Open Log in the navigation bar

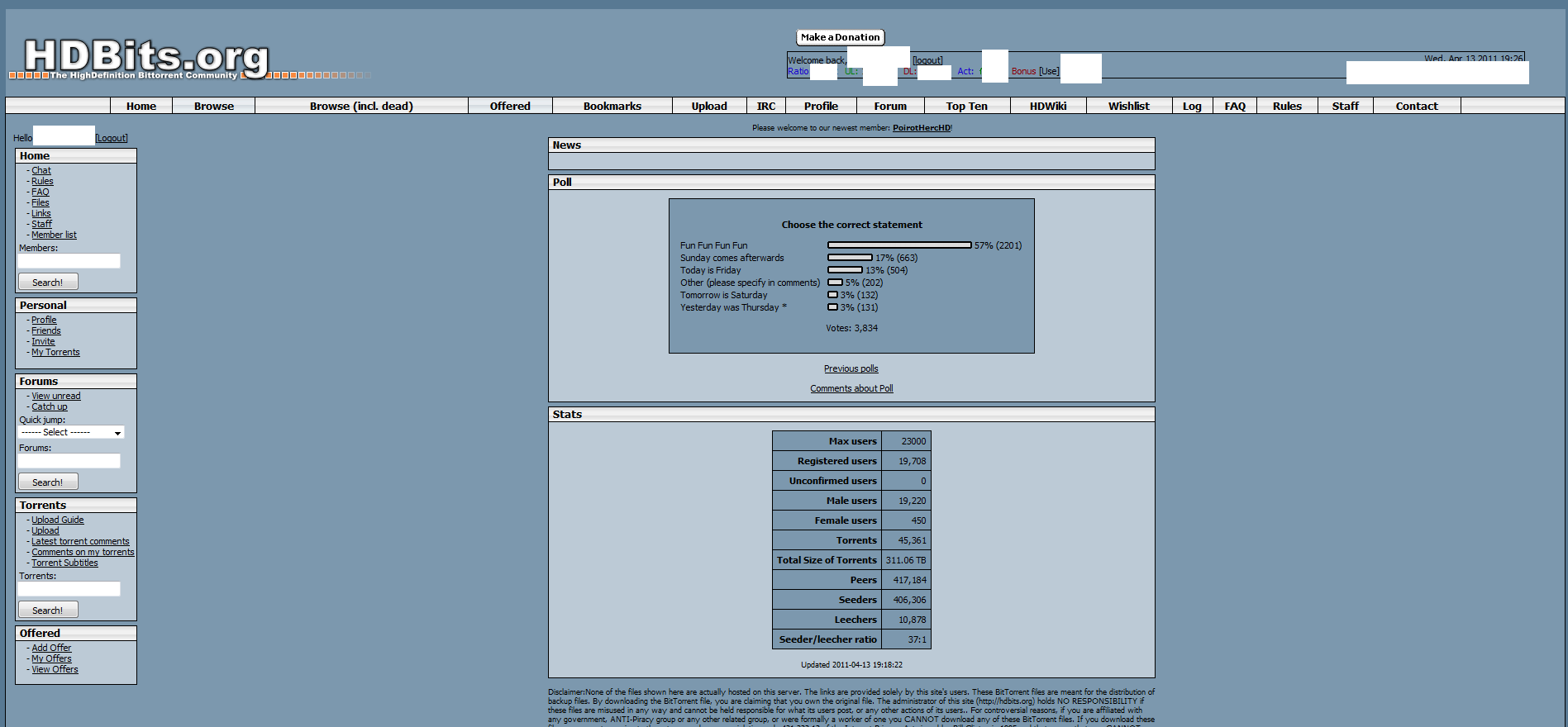1192,106
